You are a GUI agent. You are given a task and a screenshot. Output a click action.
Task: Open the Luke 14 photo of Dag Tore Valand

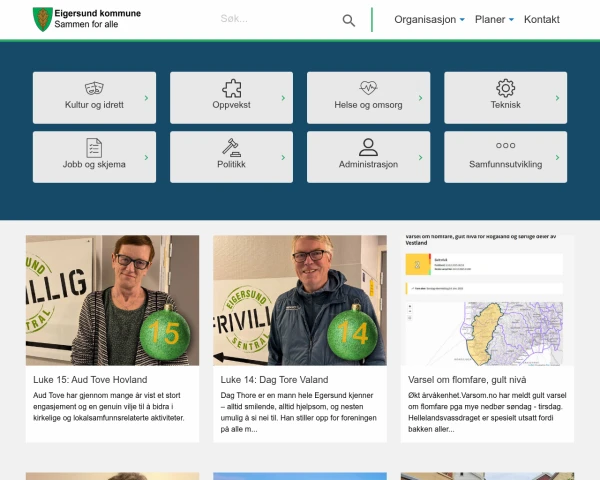300,300
